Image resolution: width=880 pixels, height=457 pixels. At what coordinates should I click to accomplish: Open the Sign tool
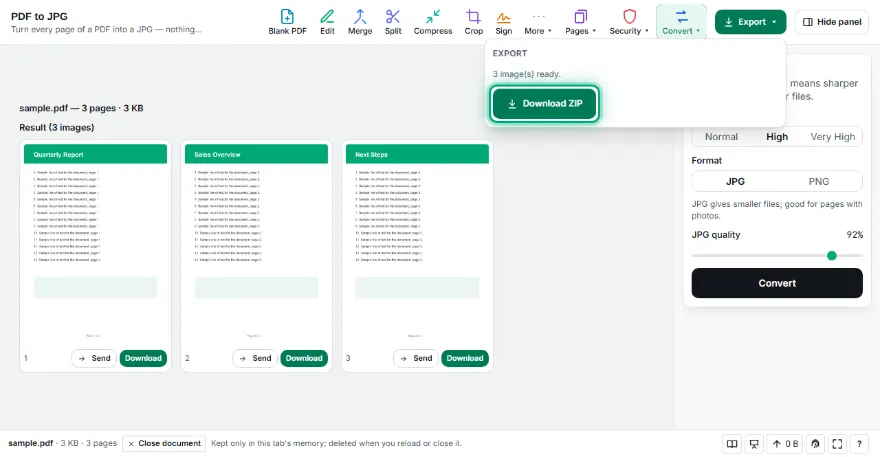[503, 22]
